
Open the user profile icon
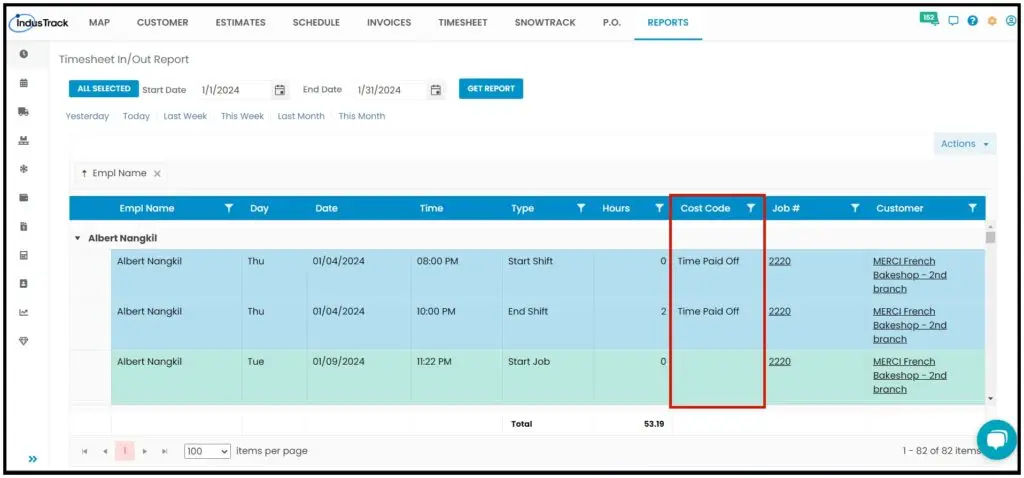1011,21
